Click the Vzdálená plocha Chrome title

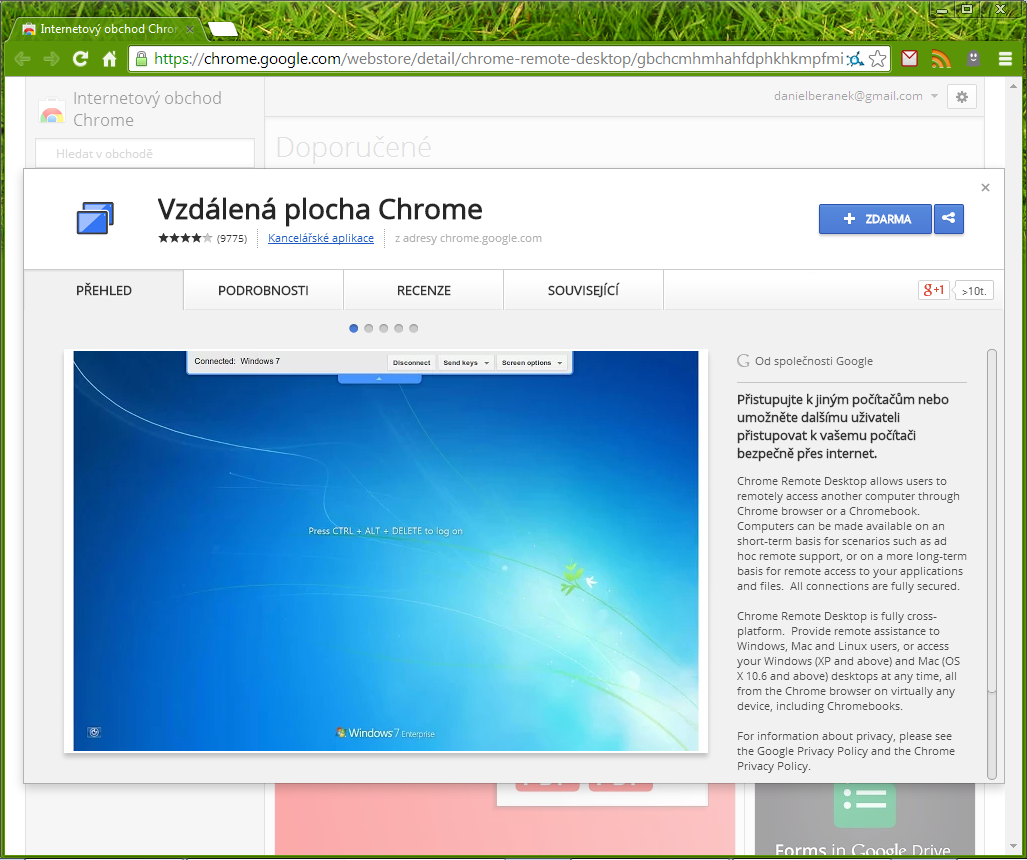point(320,210)
